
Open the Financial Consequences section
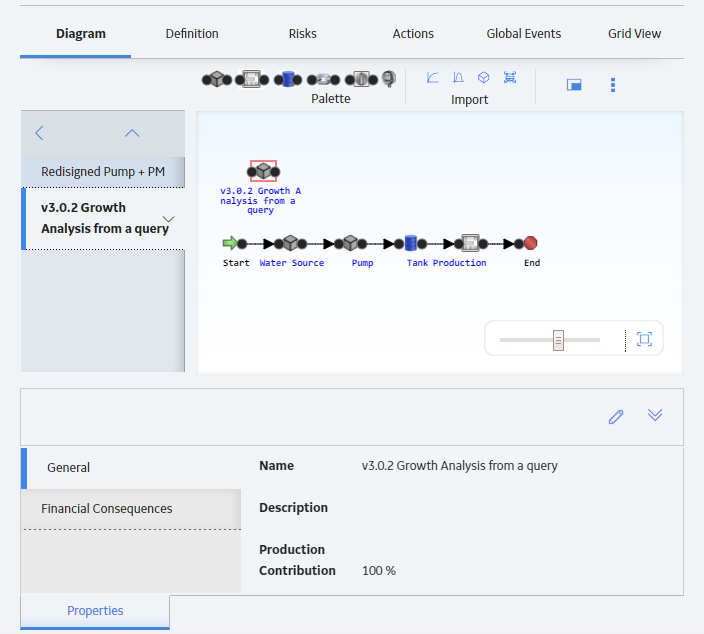click(x=131, y=509)
